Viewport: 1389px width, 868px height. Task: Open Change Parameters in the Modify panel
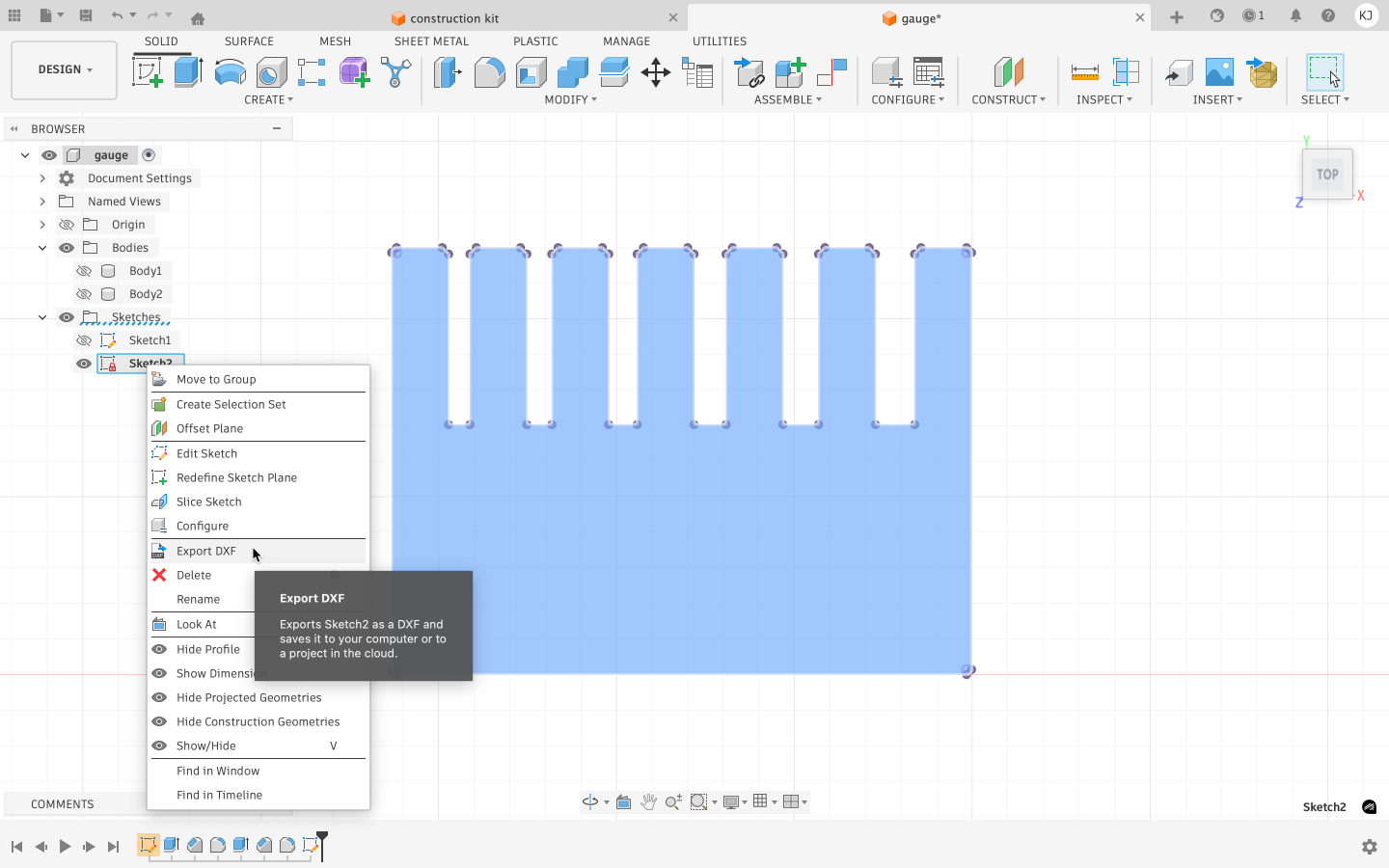click(x=697, y=72)
